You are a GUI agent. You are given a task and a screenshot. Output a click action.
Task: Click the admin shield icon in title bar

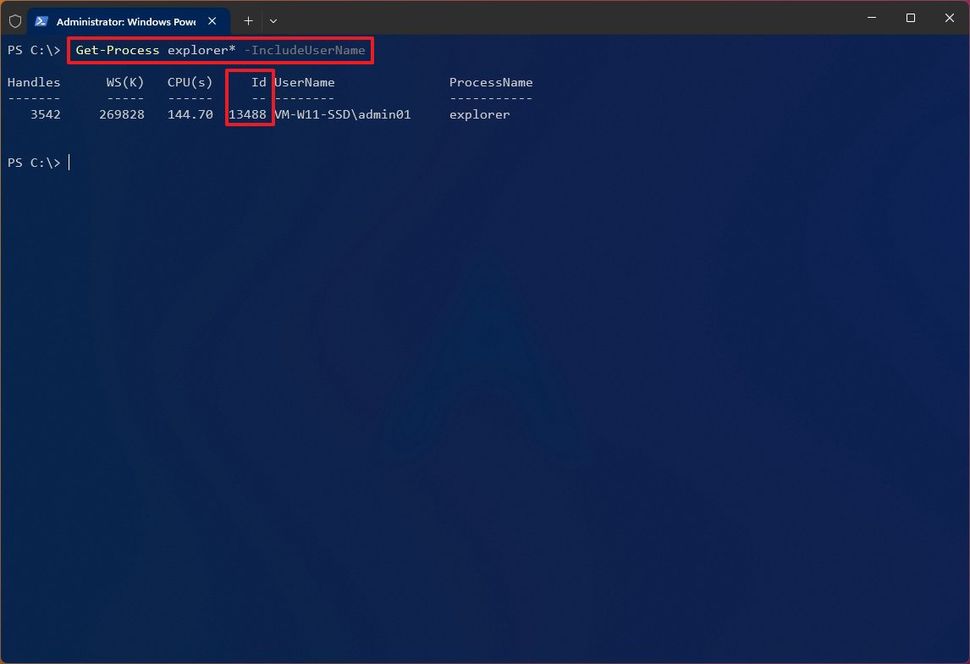coord(15,20)
